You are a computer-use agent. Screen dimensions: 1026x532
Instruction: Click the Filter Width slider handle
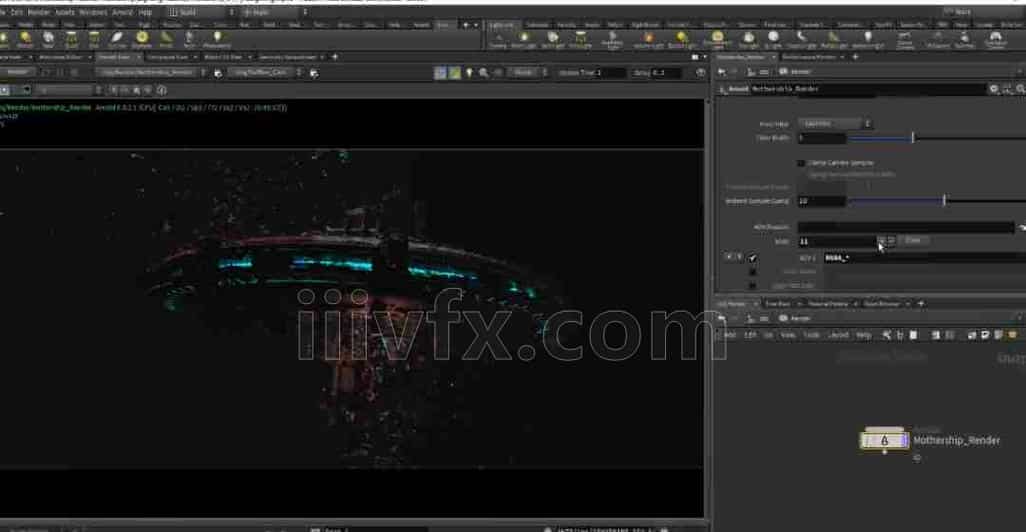click(913, 138)
